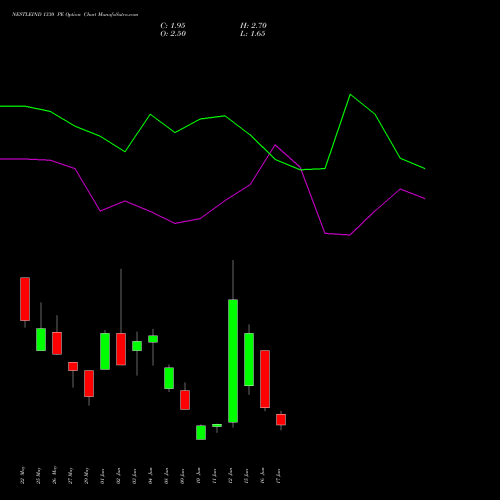Viewport: 500px width, 500px height.
Task: Select the green candlestick for 10 Jun
Action: (x=201, y=432)
